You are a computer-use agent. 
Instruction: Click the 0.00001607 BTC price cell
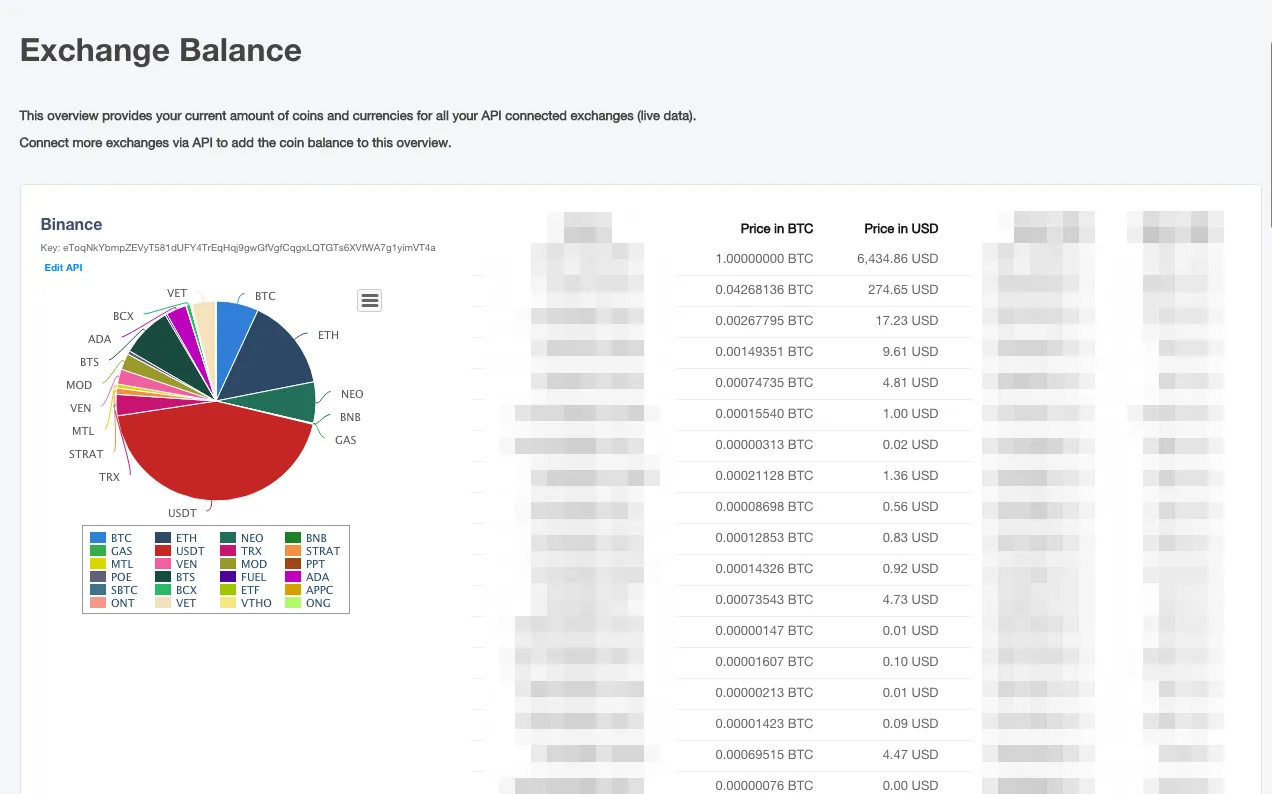pyautogui.click(x=764, y=662)
